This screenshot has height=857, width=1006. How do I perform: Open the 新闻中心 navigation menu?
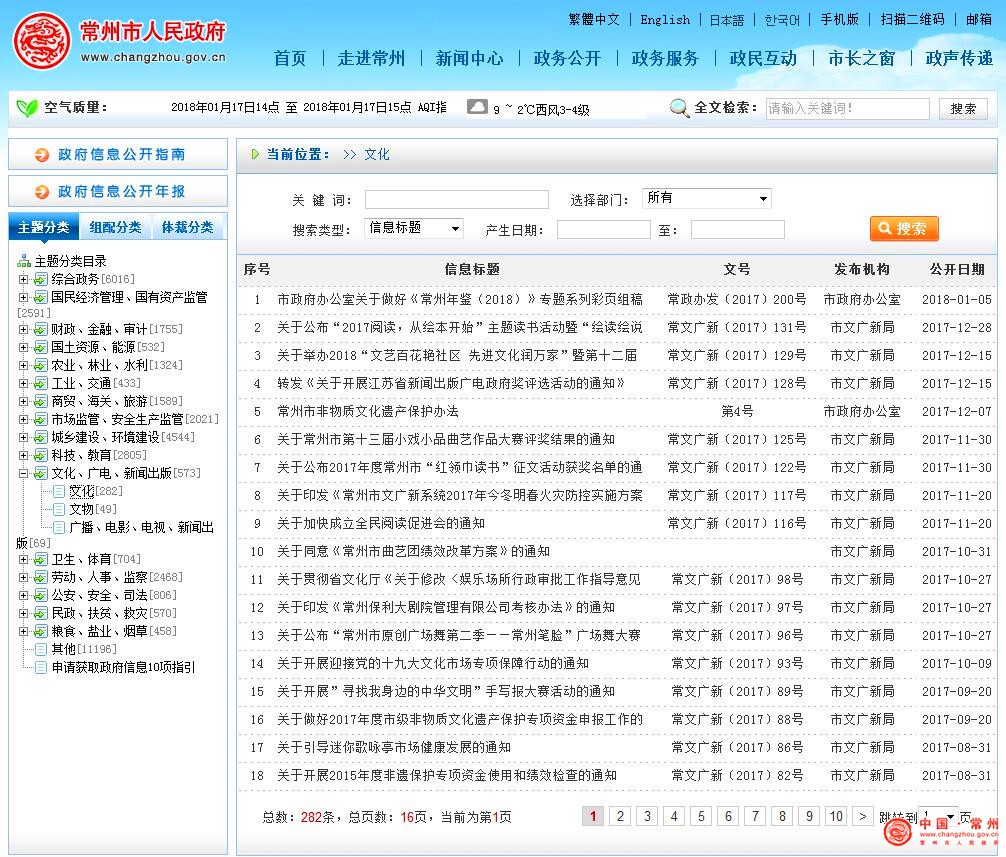[469, 58]
